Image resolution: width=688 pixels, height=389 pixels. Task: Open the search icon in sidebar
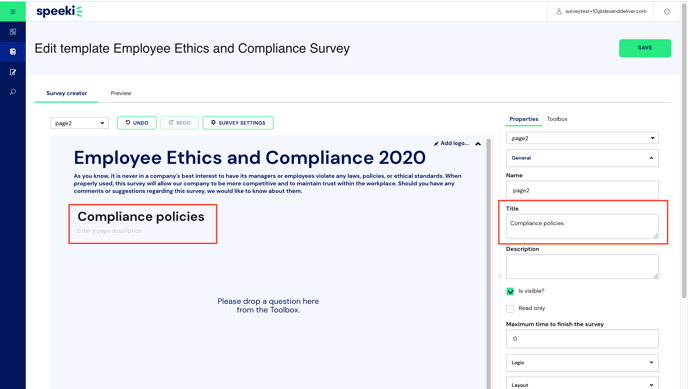(x=13, y=92)
